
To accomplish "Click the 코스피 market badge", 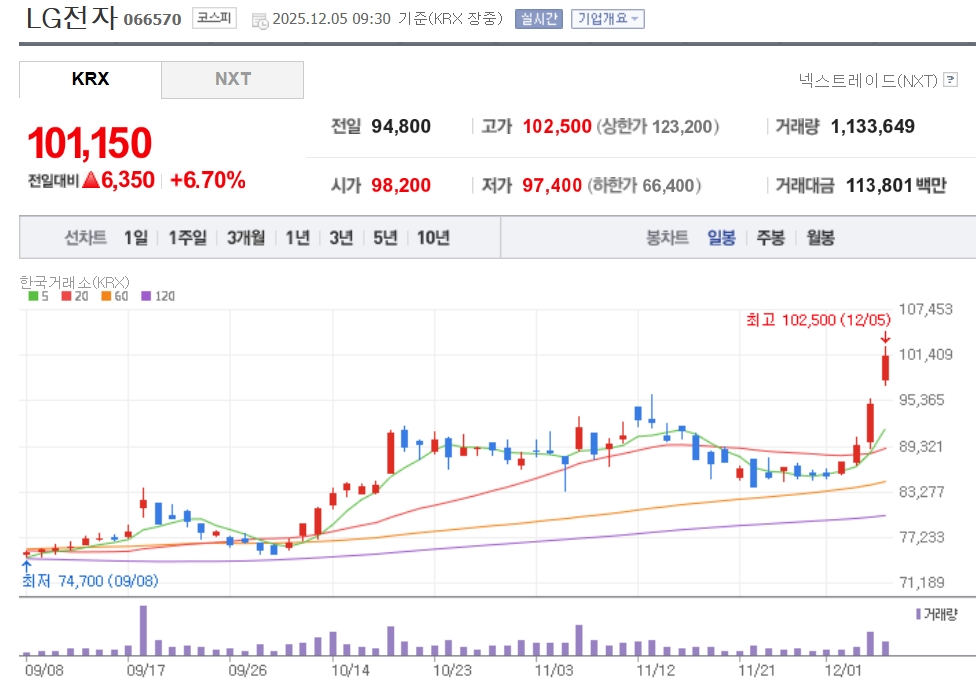I will (214, 18).
